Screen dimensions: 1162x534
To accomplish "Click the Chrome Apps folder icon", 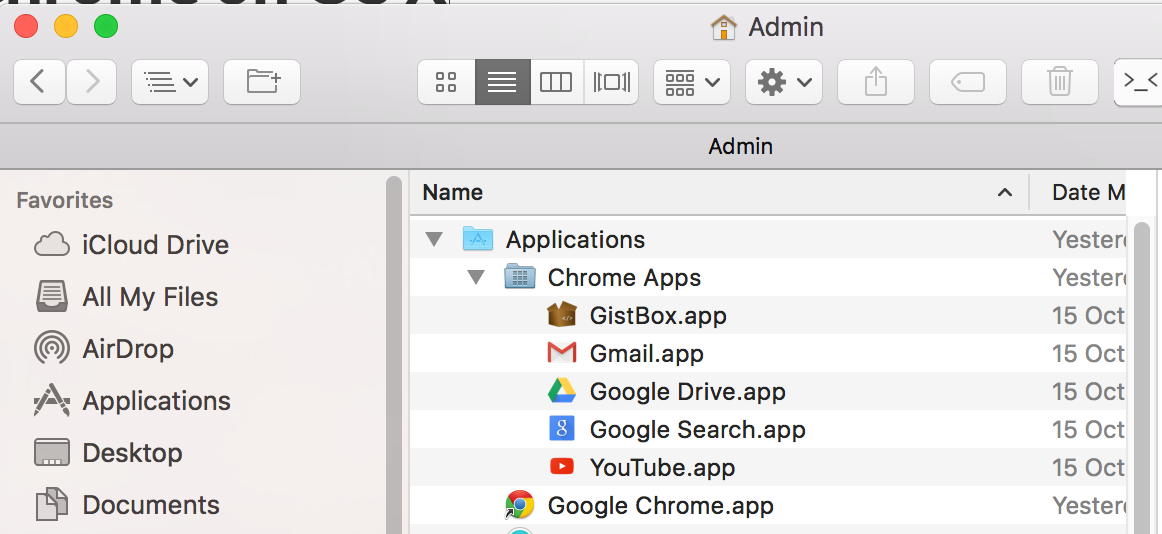I will click(x=519, y=277).
